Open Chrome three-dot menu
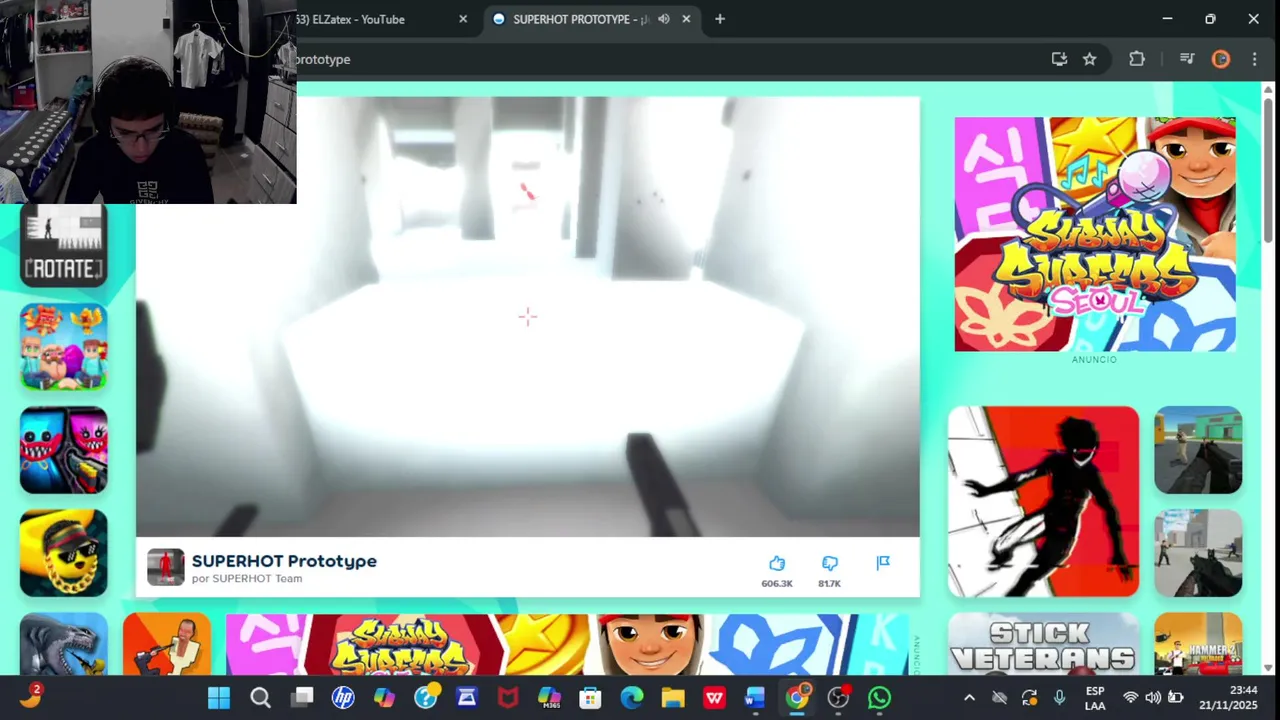1280x720 pixels. point(1254,59)
